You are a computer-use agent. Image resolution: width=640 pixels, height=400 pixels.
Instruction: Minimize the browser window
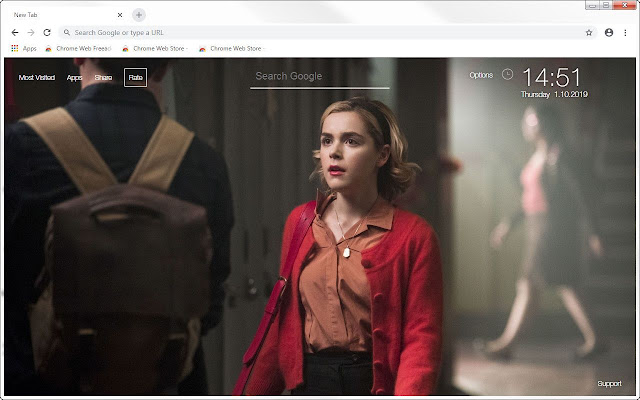tap(592, 5)
